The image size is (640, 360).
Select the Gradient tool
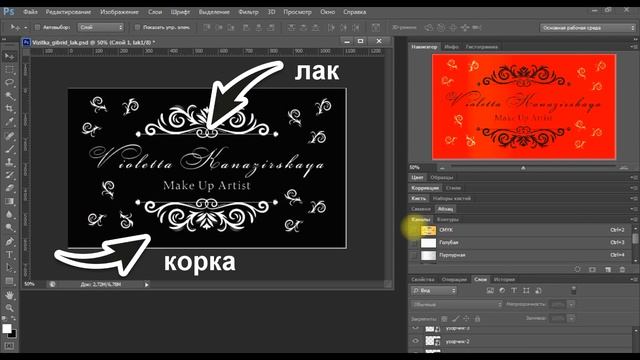(9, 201)
